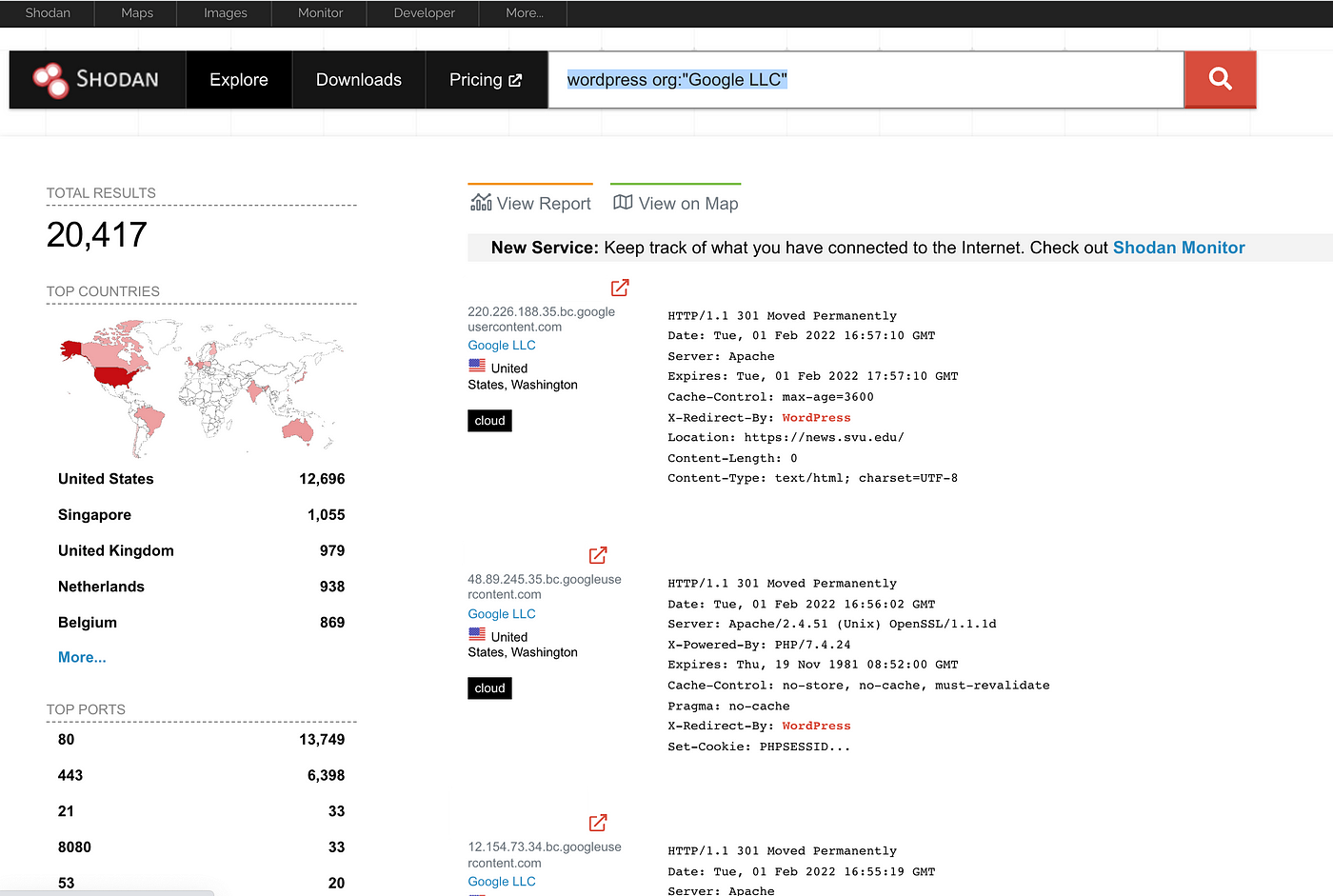
Task: Click US flag in 220.226.188.35 result
Action: pyautogui.click(x=477, y=366)
